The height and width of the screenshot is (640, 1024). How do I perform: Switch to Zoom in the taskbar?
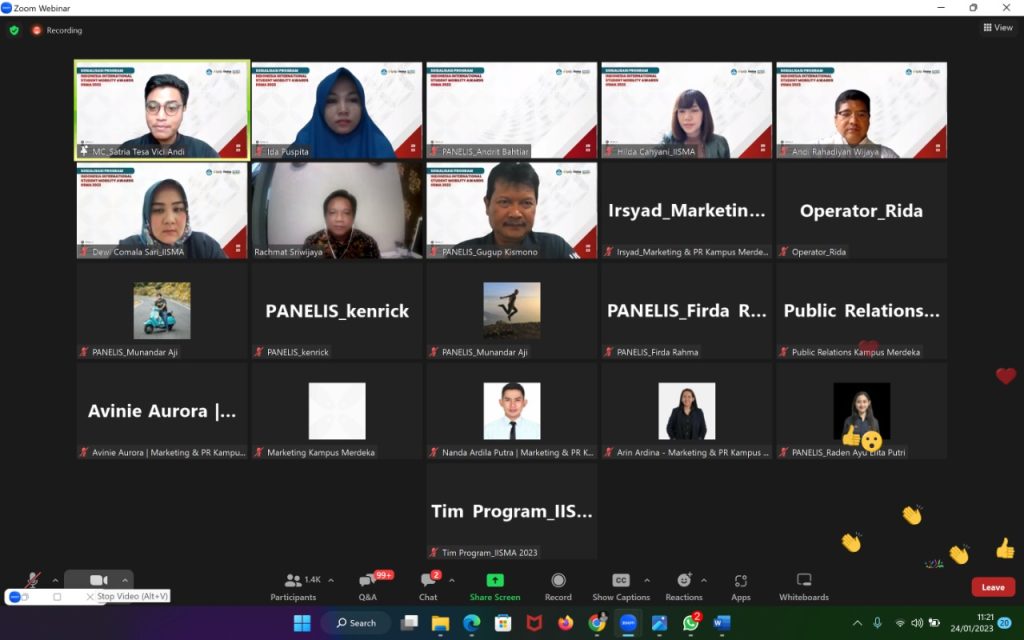click(x=628, y=623)
